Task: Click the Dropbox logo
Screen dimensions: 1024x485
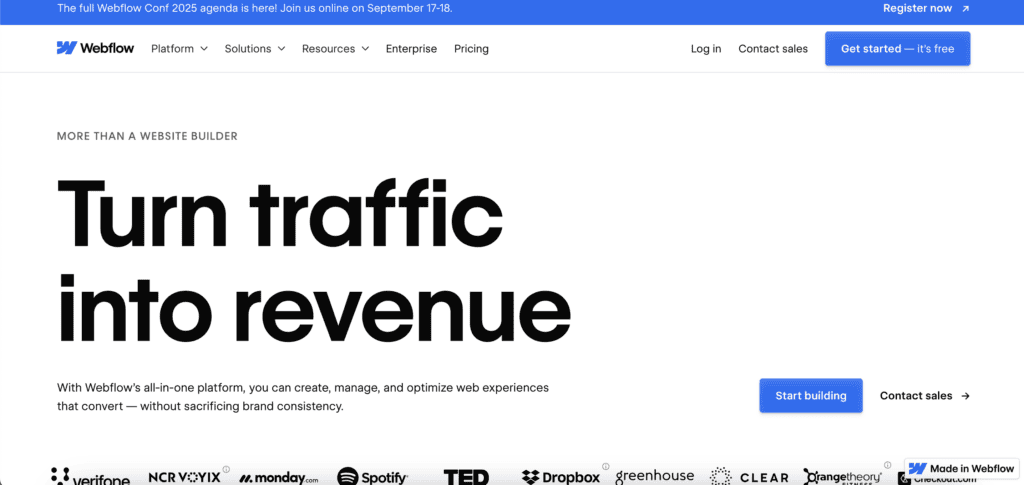Action: [560, 477]
